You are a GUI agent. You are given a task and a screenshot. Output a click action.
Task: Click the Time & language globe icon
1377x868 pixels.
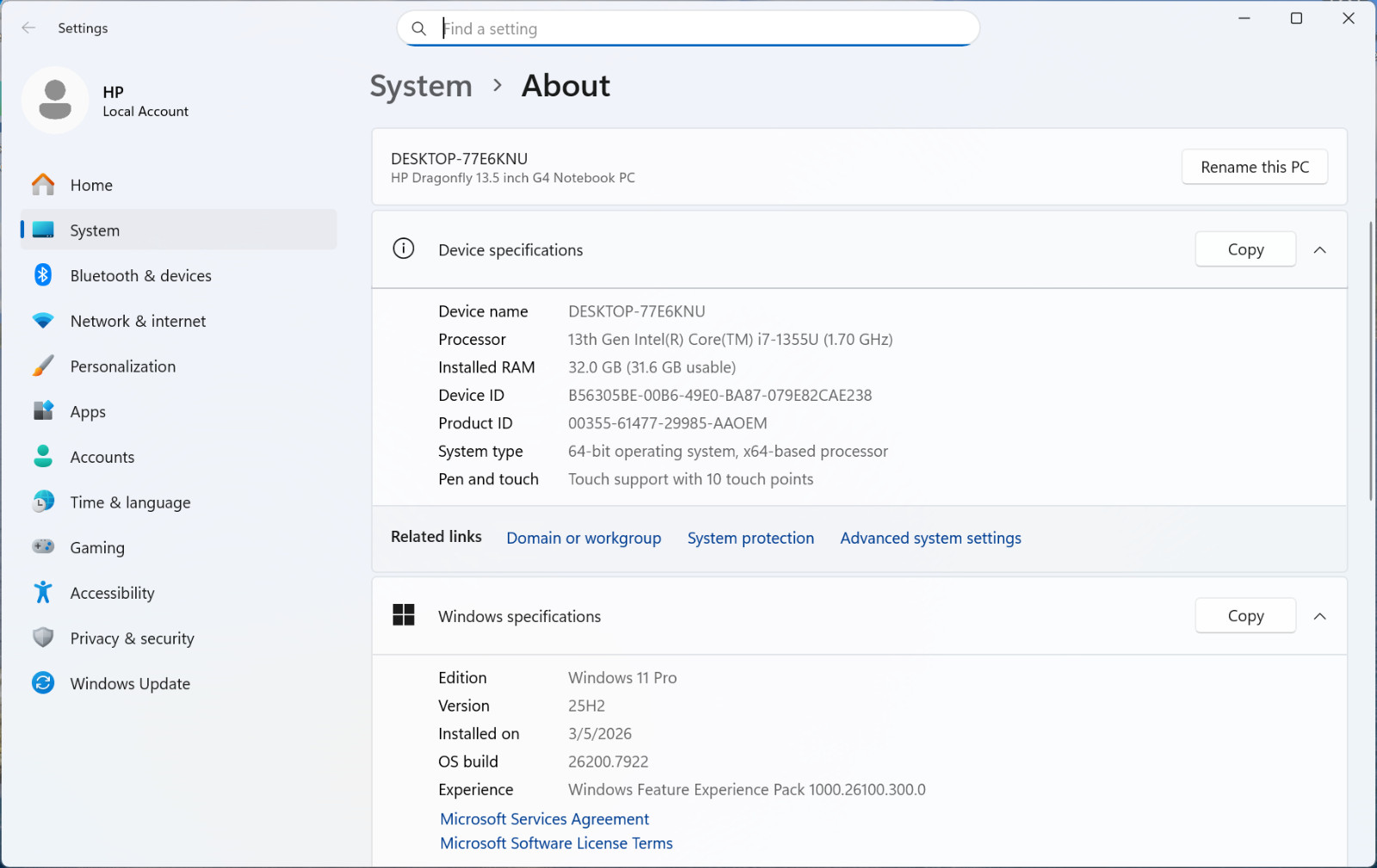coord(43,502)
